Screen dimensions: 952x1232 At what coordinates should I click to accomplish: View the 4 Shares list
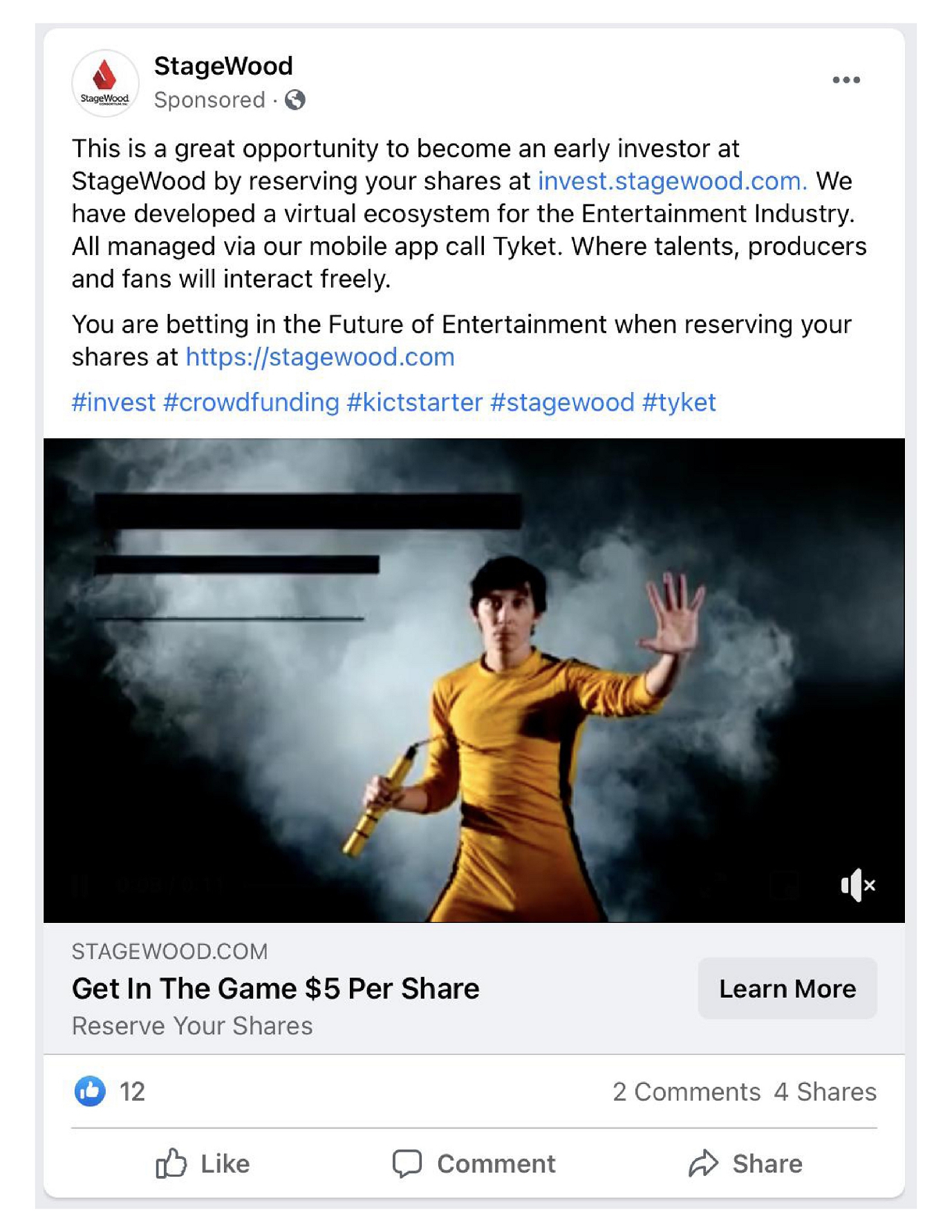pos(825,1092)
